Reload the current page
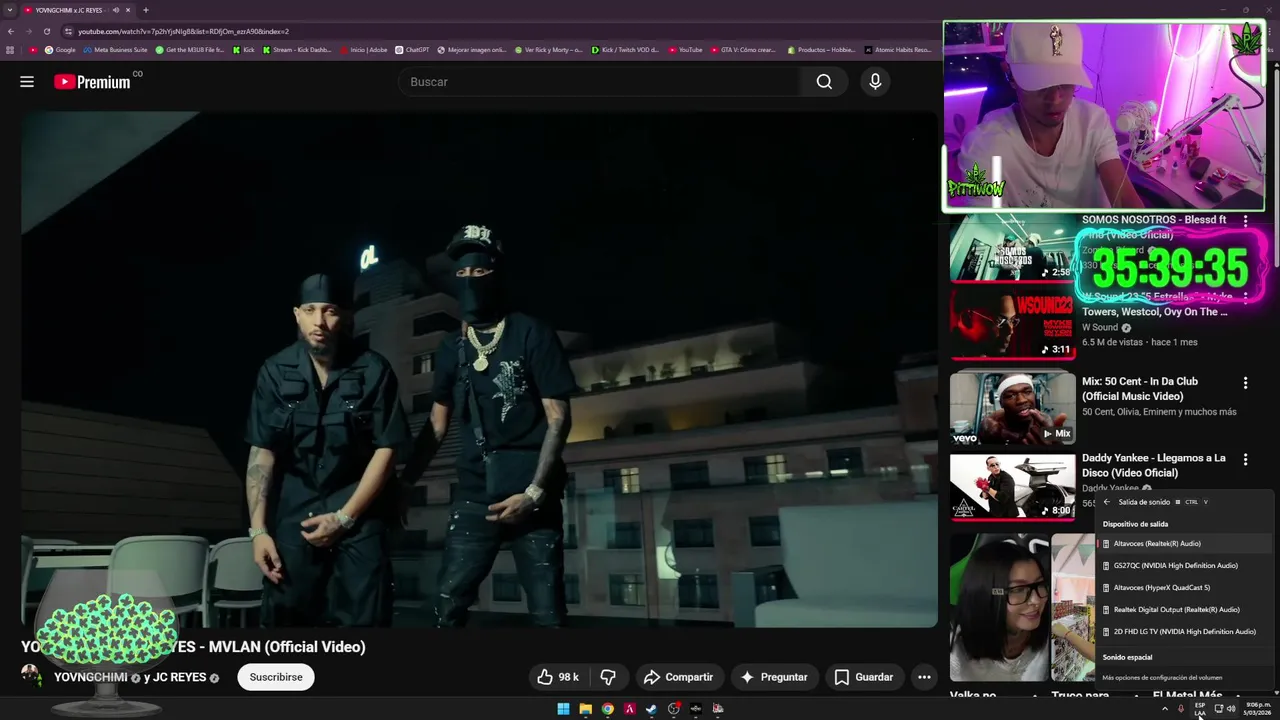Viewport: 1280px width, 720px height. click(47, 31)
